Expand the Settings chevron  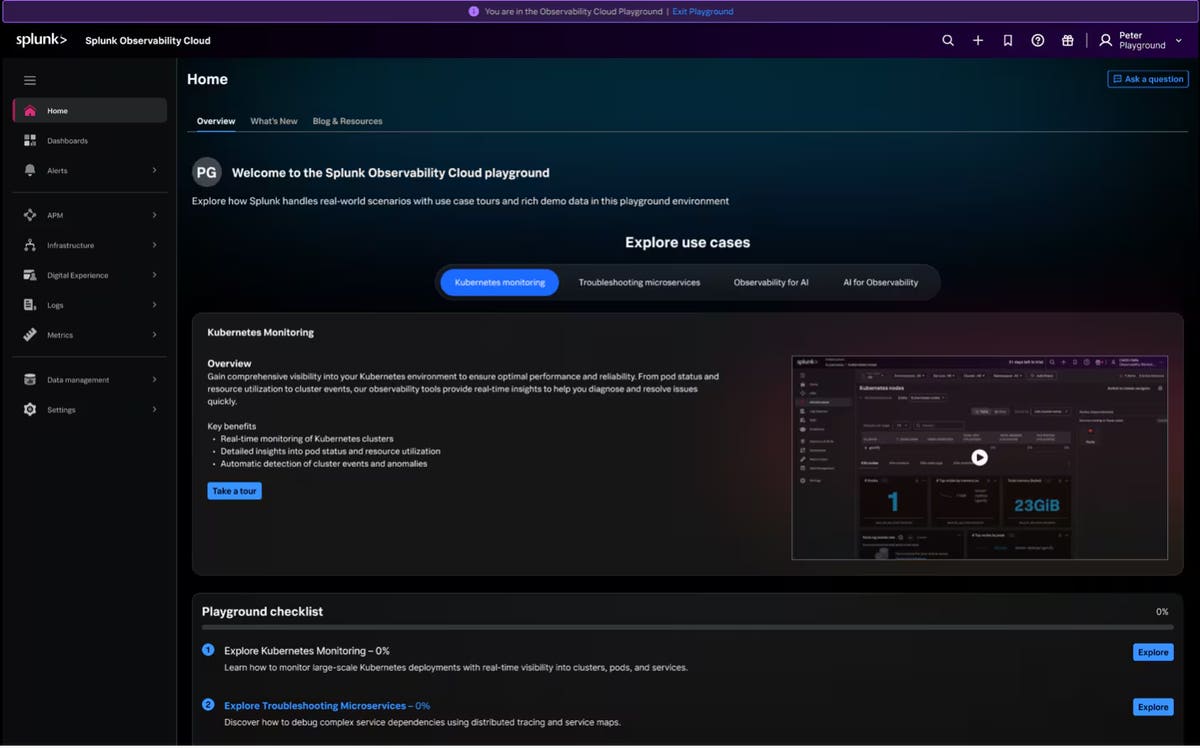pos(154,410)
